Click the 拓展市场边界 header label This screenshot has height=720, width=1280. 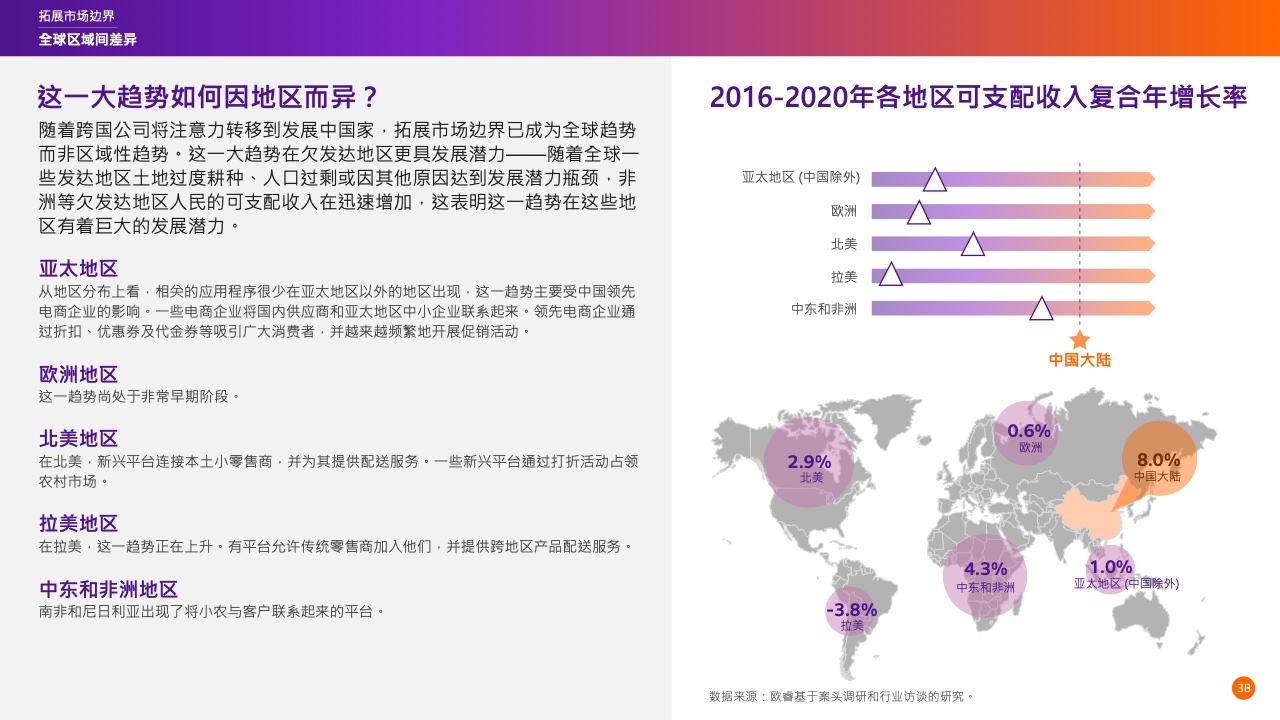click(77, 16)
